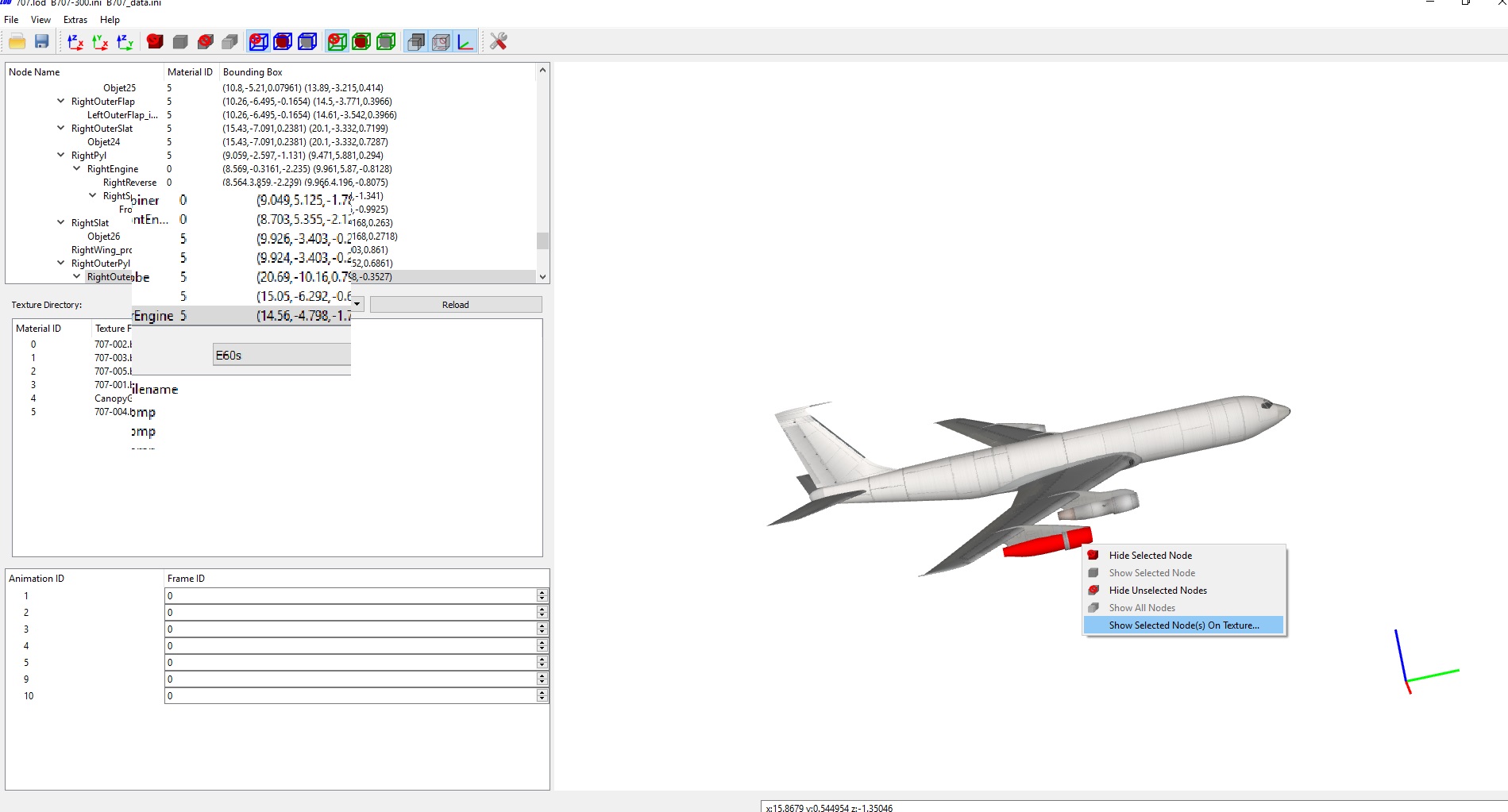Increment Frame ID for Animation 1
Viewport: 1508px width, 812px height.
point(542,592)
